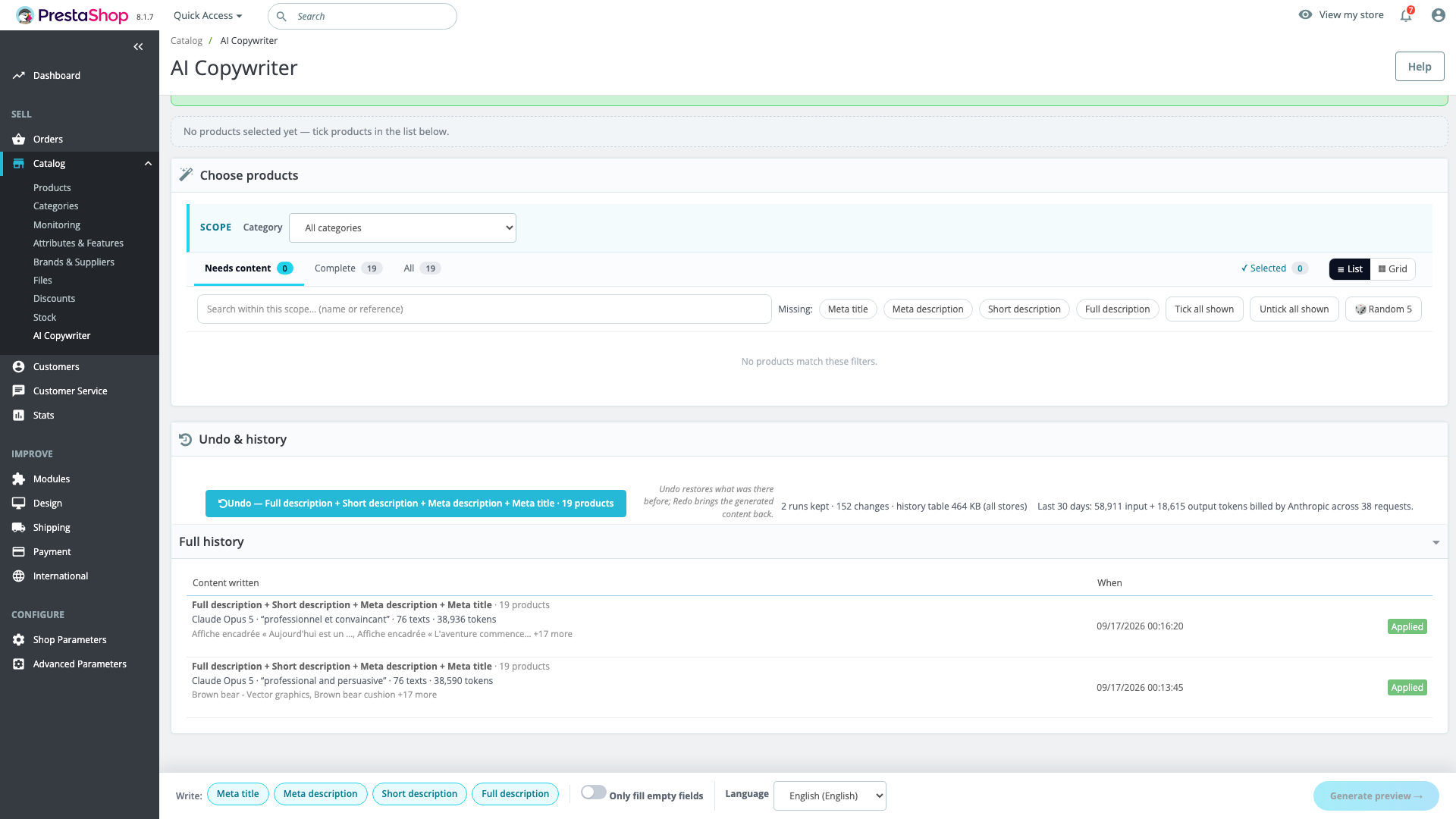
Task: Click the Advanced Parameters icon
Action: 19,664
